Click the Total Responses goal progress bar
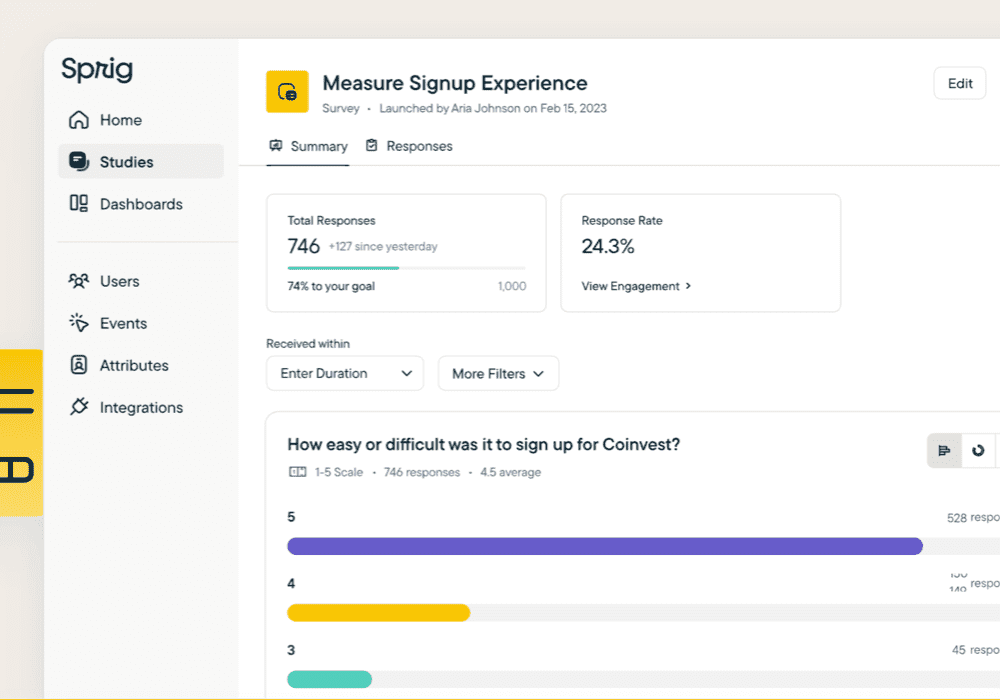The height and width of the screenshot is (700, 1000). pyautogui.click(x=407, y=268)
